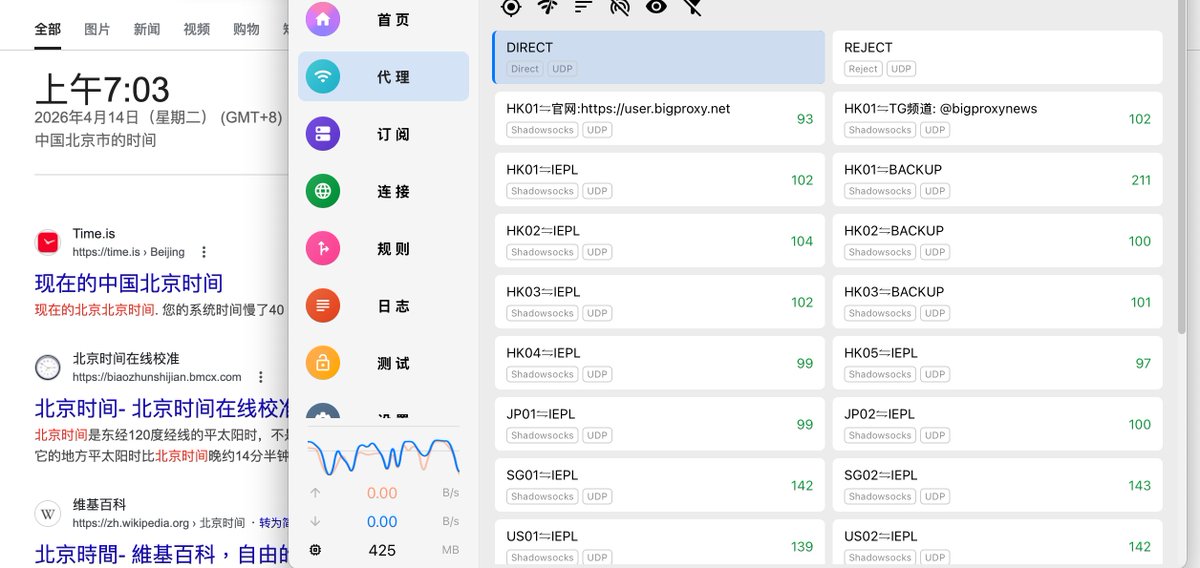
Task: Click latency 99 on HK04⇋IEPL
Action: point(805,363)
